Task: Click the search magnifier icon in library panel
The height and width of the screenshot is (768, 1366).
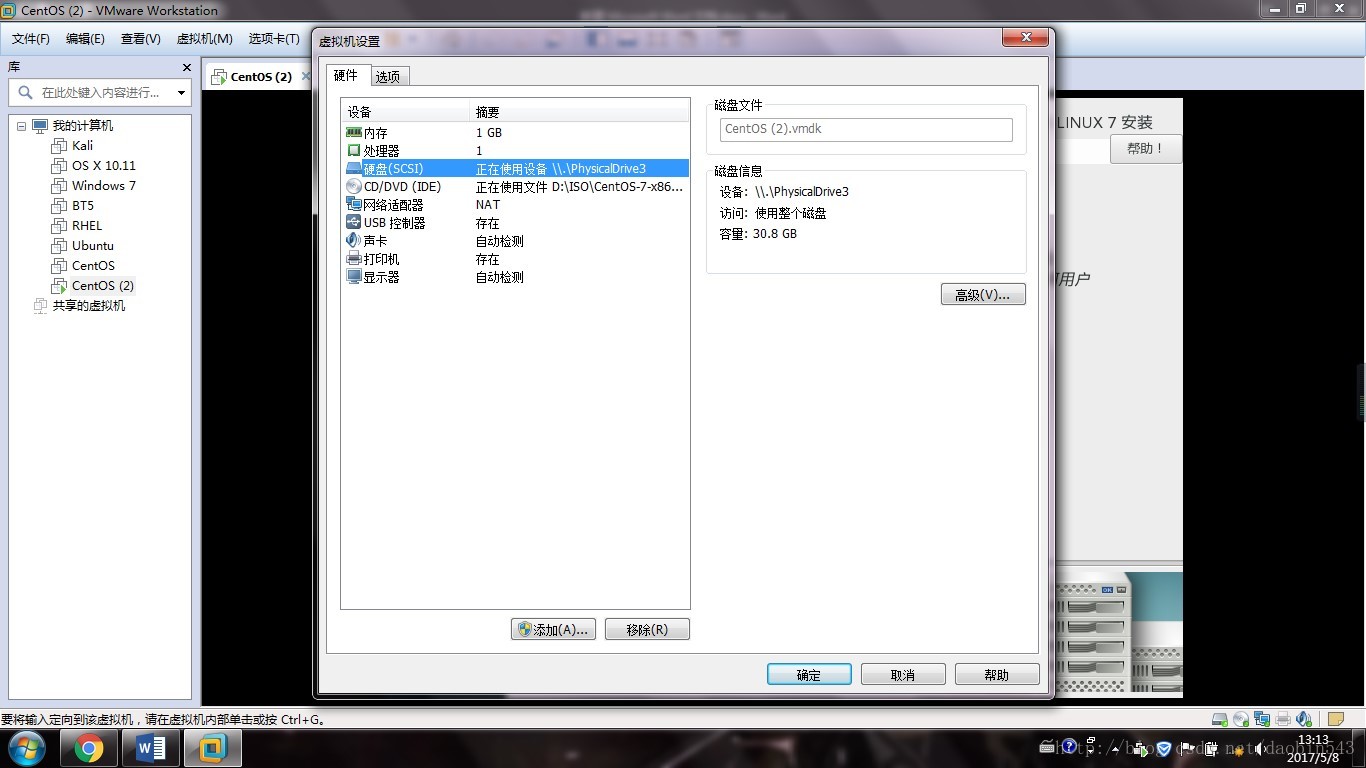Action: tap(24, 92)
